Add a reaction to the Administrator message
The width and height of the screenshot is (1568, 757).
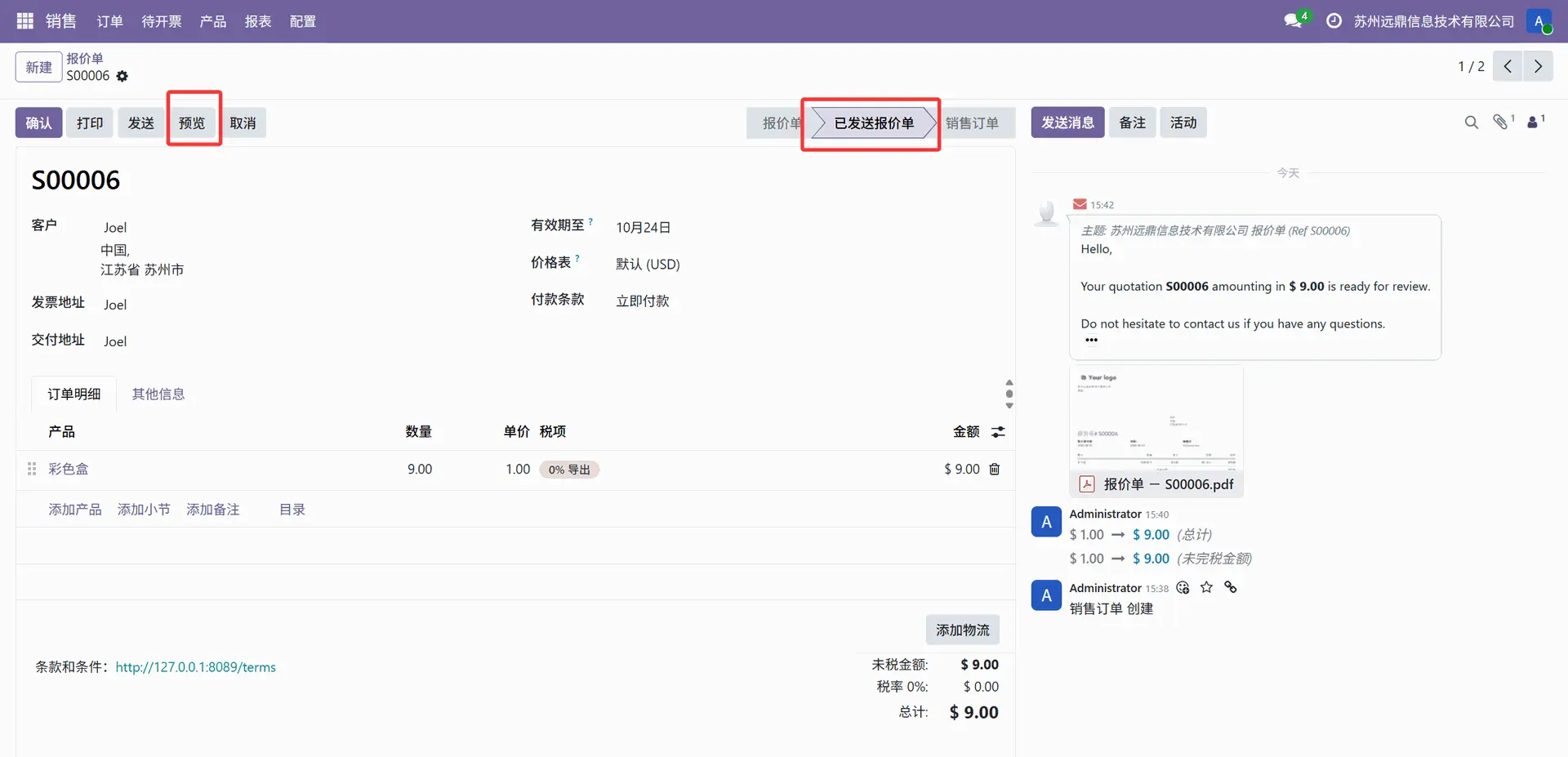pyautogui.click(x=1183, y=588)
